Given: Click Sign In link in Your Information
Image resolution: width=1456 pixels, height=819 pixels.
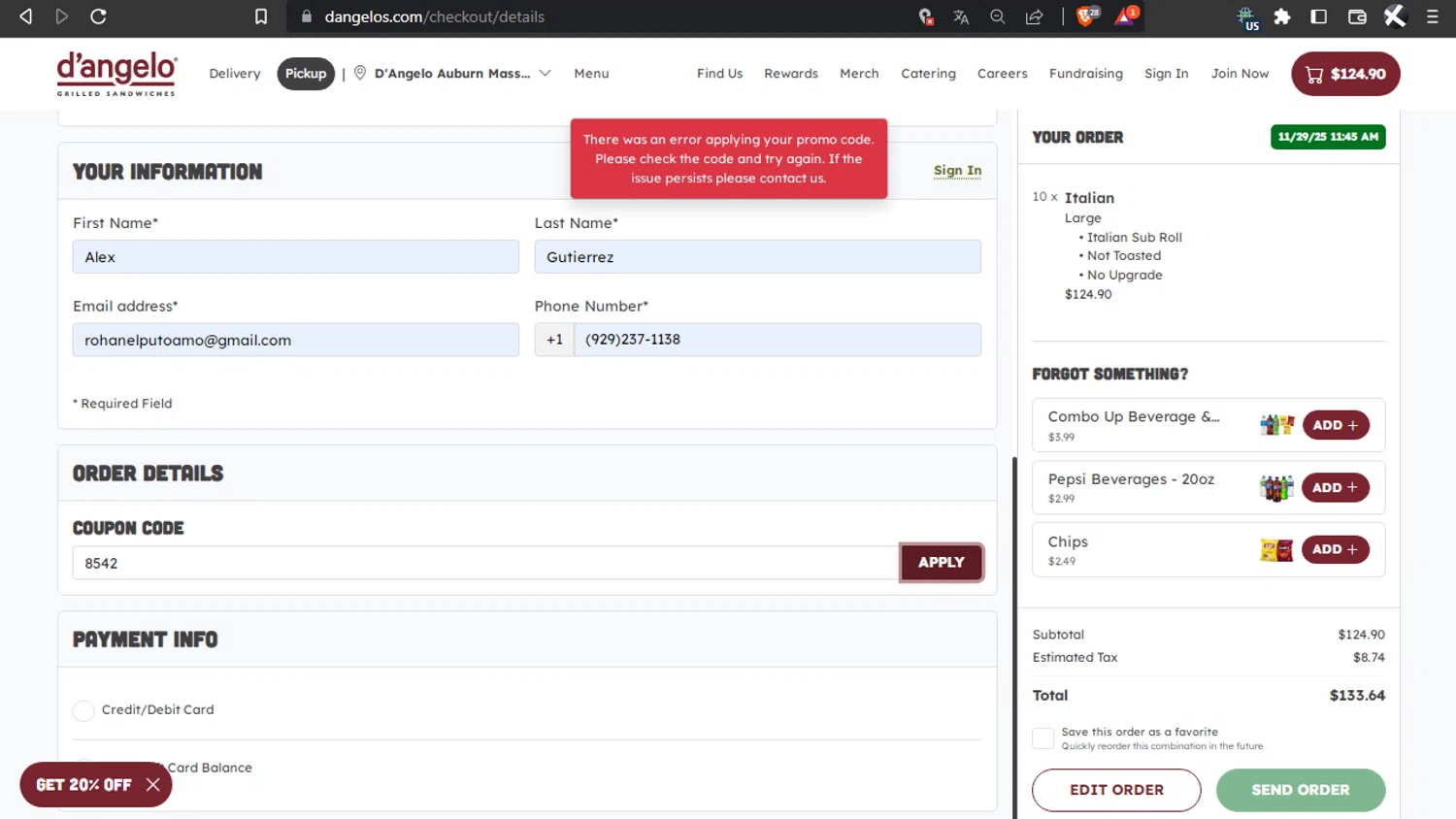Looking at the screenshot, I should click(957, 171).
